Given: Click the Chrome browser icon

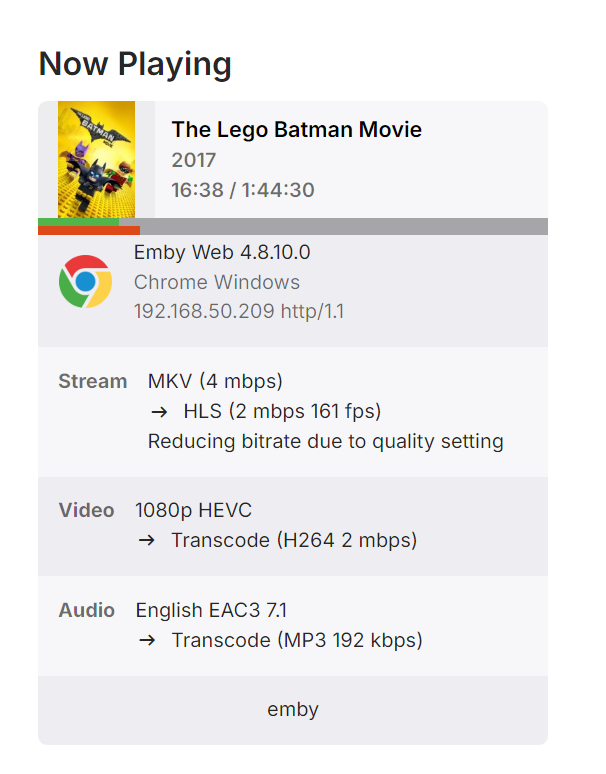Looking at the screenshot, I should pos(85,281).
